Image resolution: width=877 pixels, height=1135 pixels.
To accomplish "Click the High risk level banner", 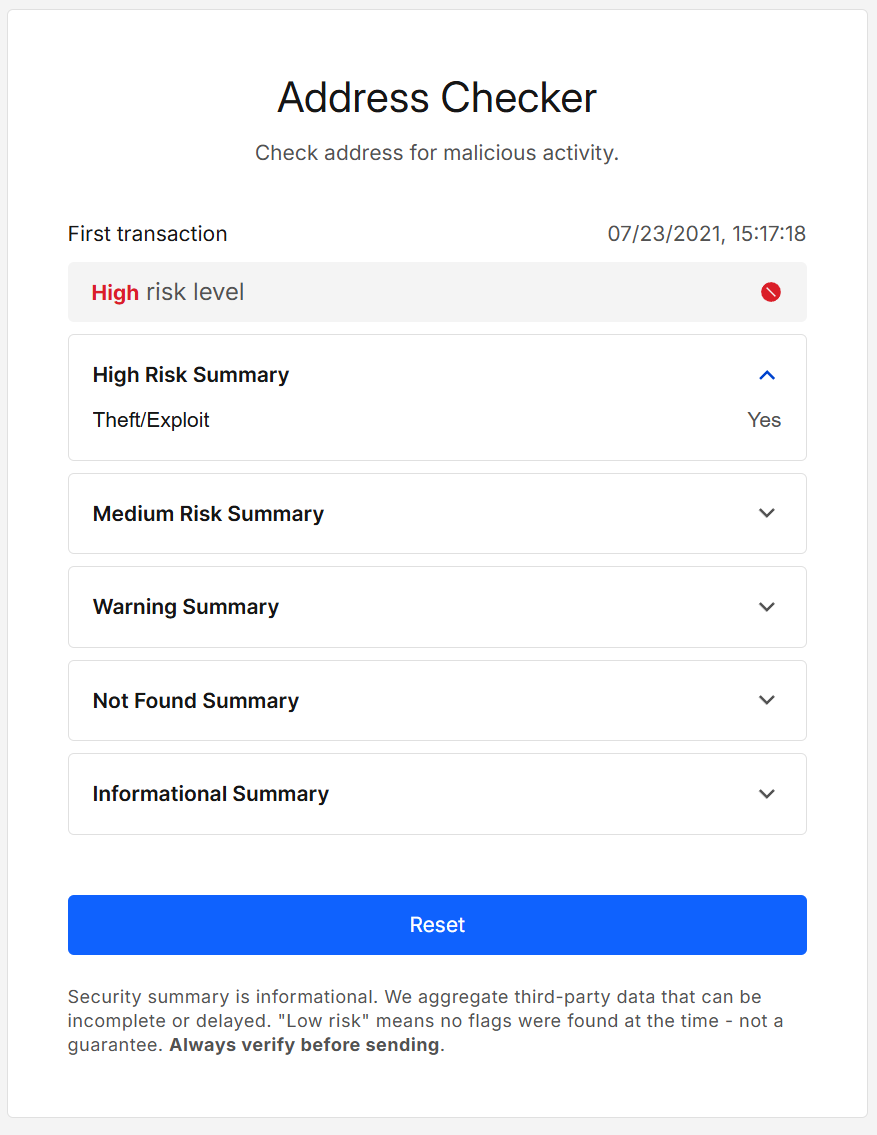I will click(x=437, y=292).
